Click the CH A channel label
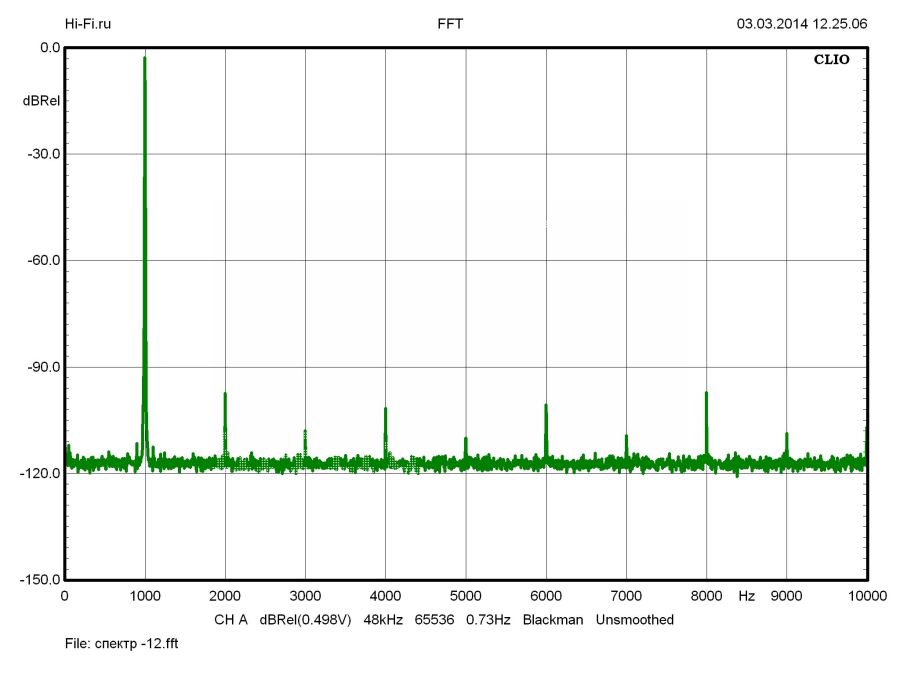This screenshot has height=675, width=900. (231, 620)
